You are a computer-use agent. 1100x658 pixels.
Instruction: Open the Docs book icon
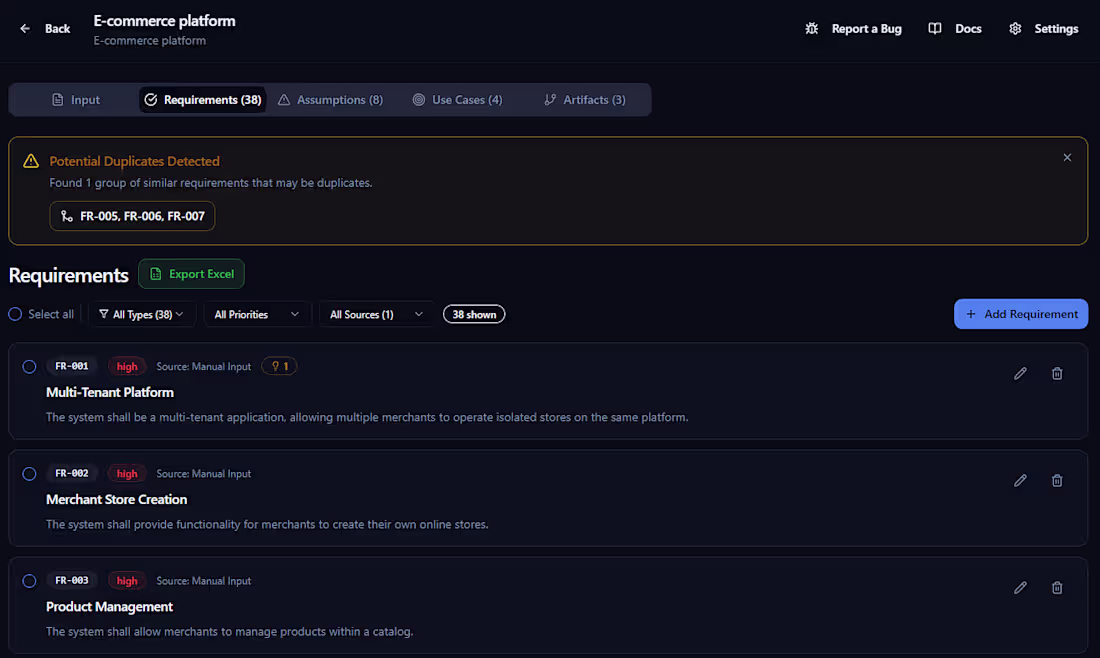pyautogui.click(x=934, y=29)
